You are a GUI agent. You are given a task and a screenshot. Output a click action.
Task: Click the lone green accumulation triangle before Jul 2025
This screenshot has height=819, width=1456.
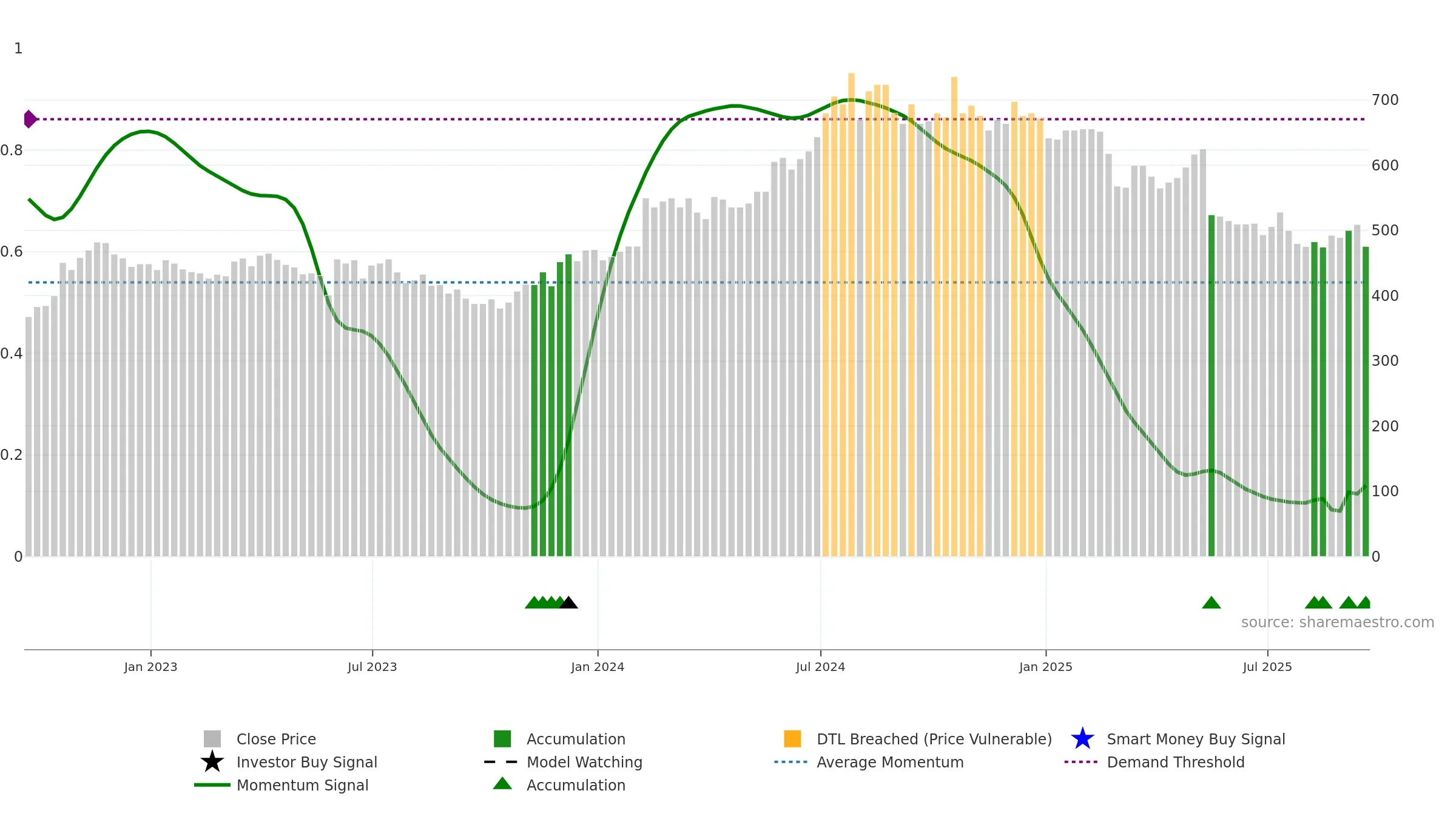pyautogui.click(x=1211, y=602)
